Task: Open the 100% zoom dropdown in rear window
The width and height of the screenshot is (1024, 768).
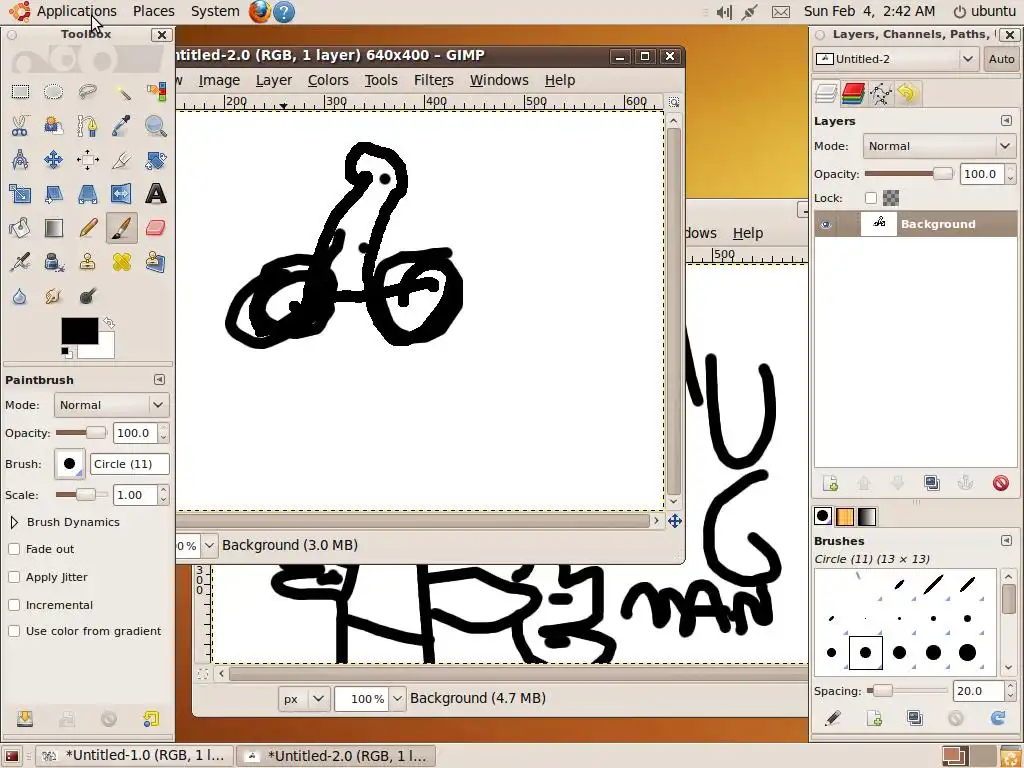Action: [x=396, y=699]
